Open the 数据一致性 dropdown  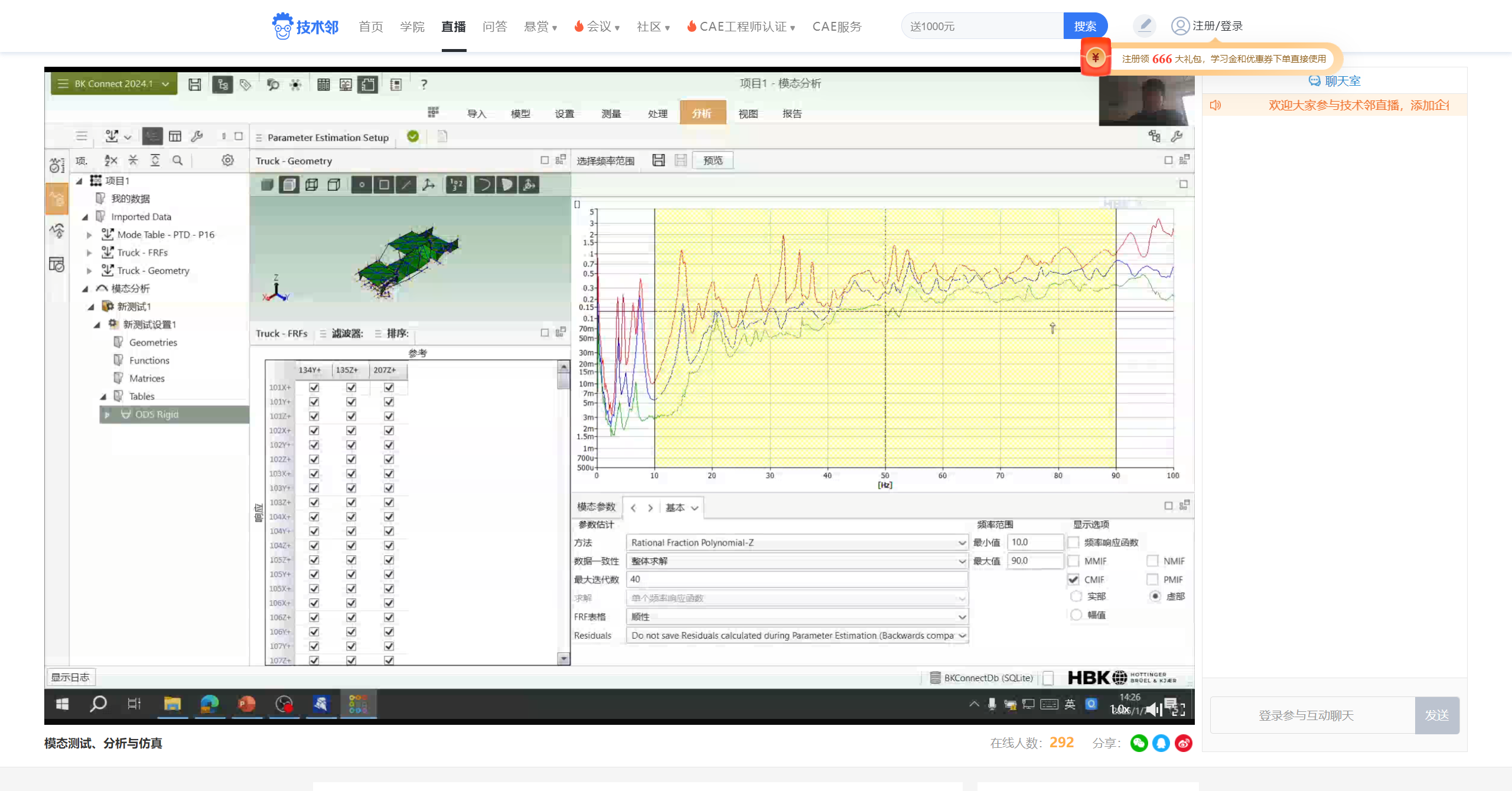[x=797, y=561]
